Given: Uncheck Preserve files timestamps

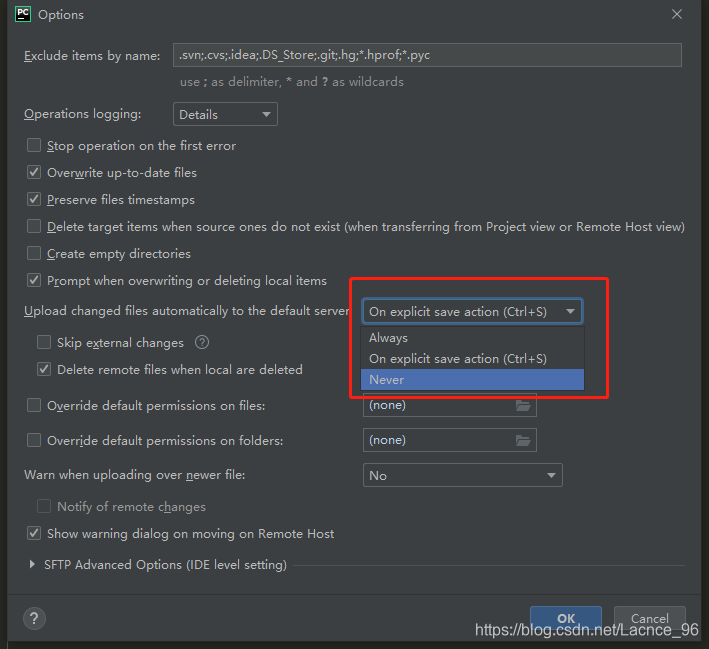Looking at the screenshot, I should point(34,199).
